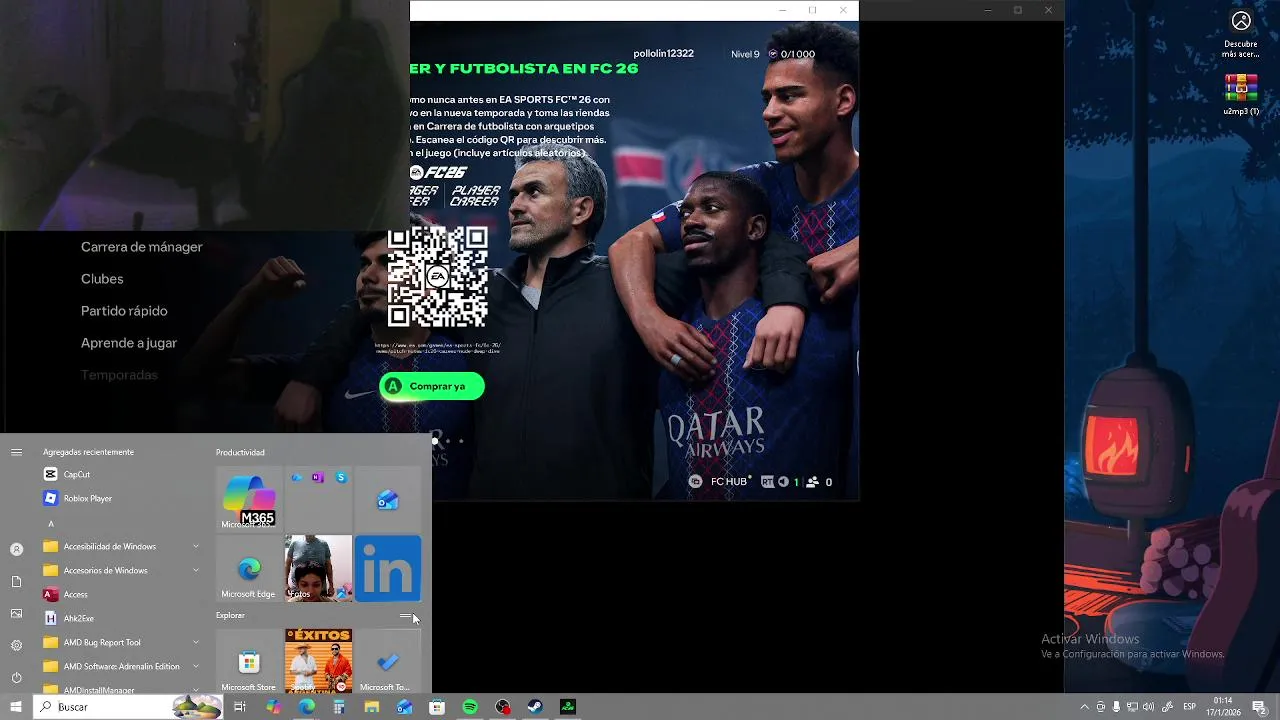
Task: Open the u2mp3 (1) desktop archive
Action: (1241, 96)
